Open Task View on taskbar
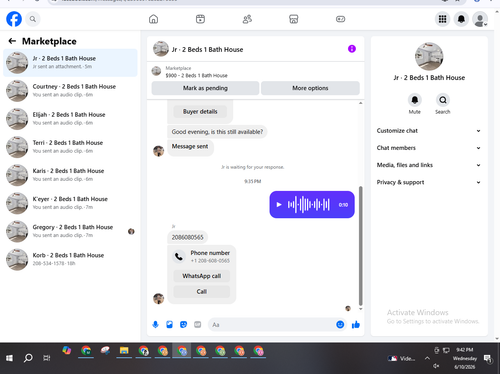 click(x=47, y=358)
